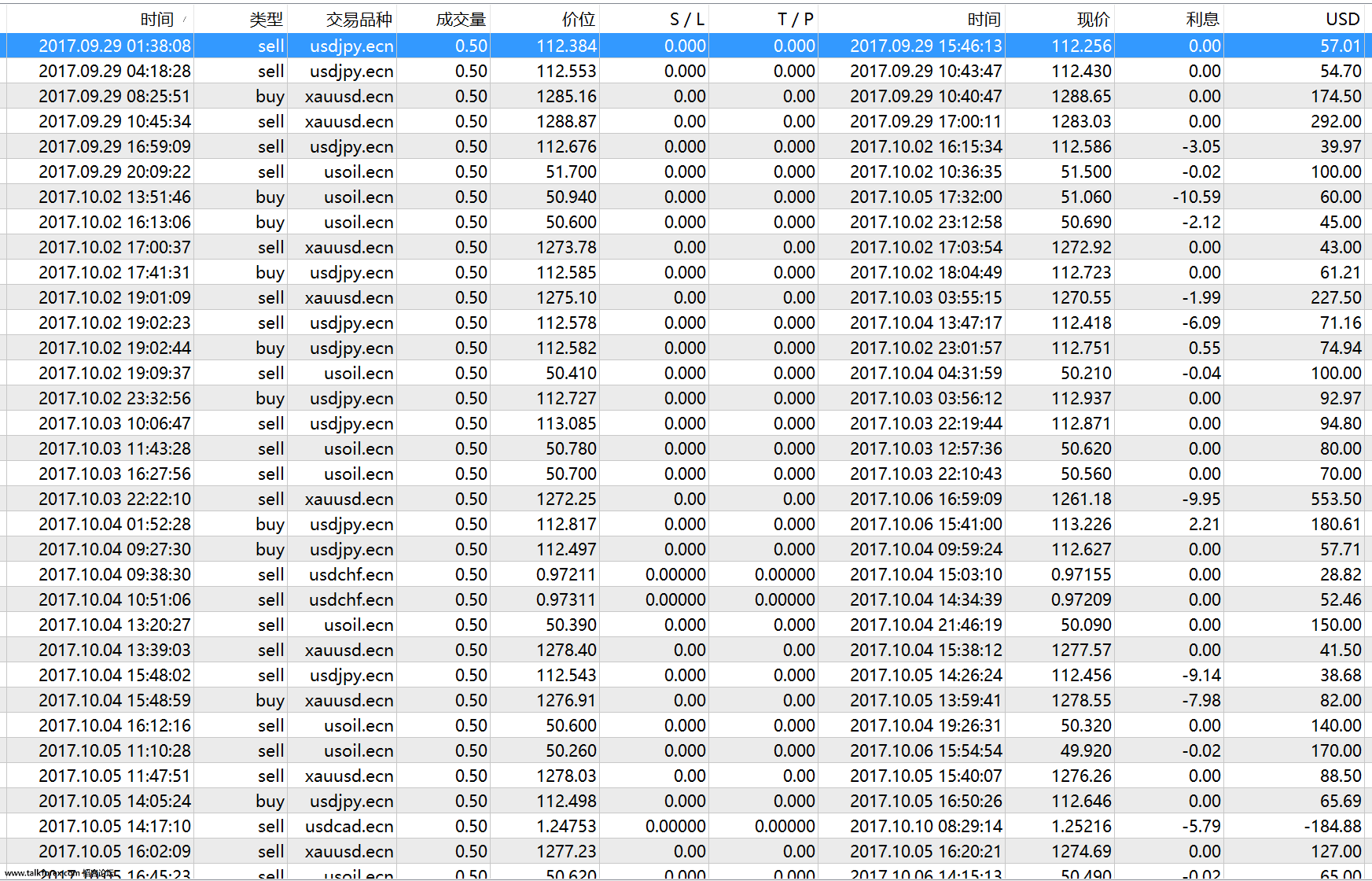This screenshot has width=1372, height=881.
Task: Select open time 2017.09.29 04:18:28
Action: click(x=115, y=71)
